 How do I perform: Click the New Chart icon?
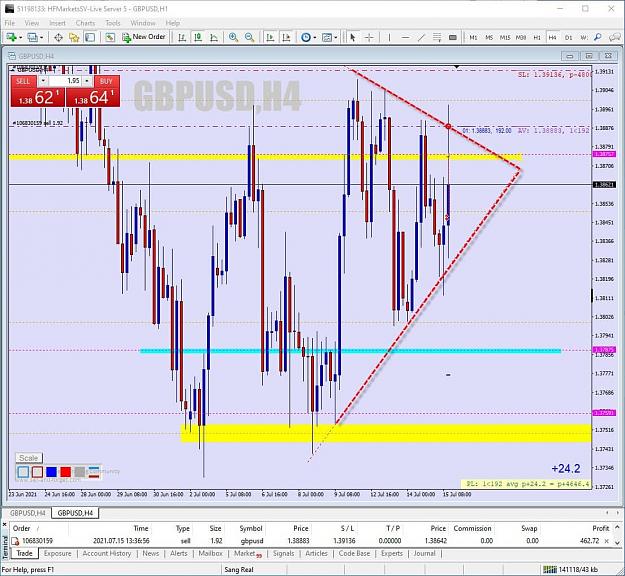[x=11, y=37]
